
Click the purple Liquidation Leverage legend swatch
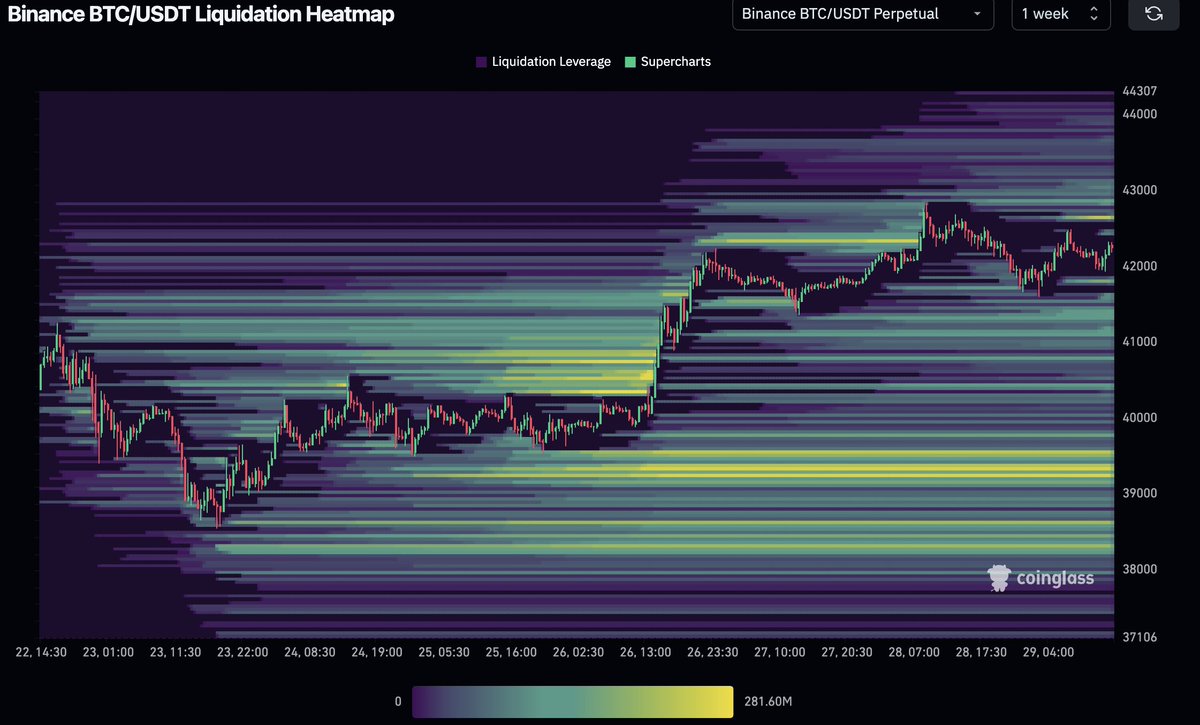tap(482, 62)
